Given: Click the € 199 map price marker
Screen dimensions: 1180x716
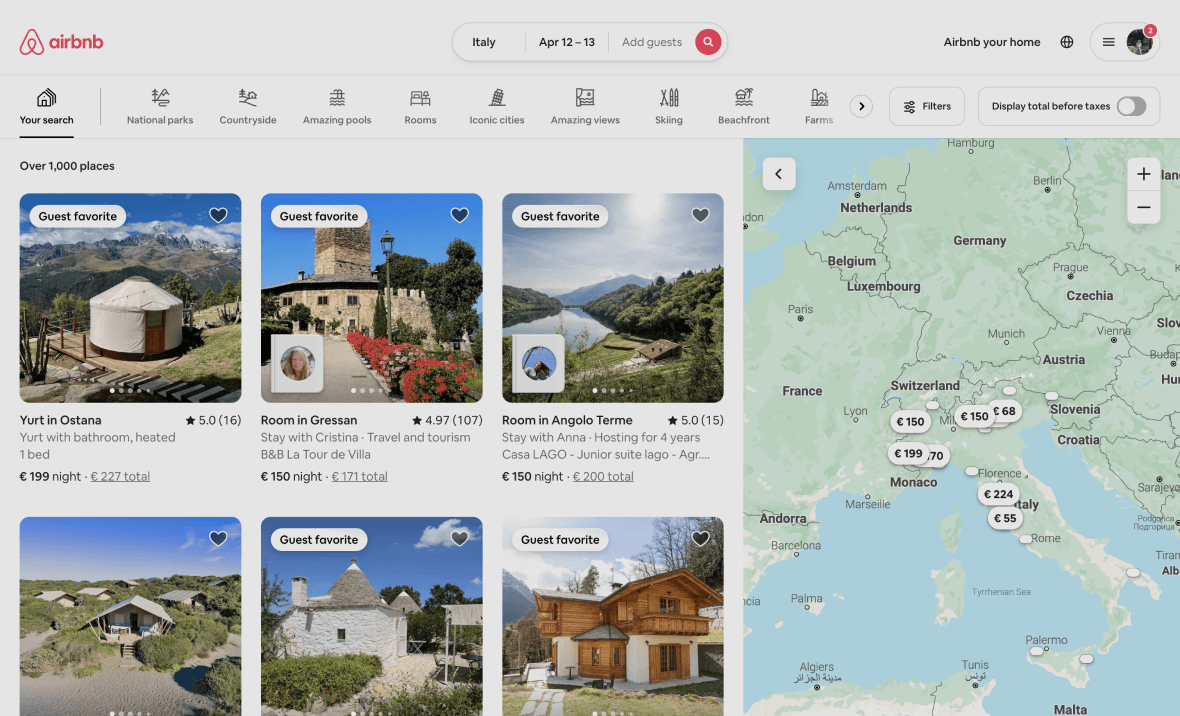Looking at the screenshot, I should coord(908,453).
